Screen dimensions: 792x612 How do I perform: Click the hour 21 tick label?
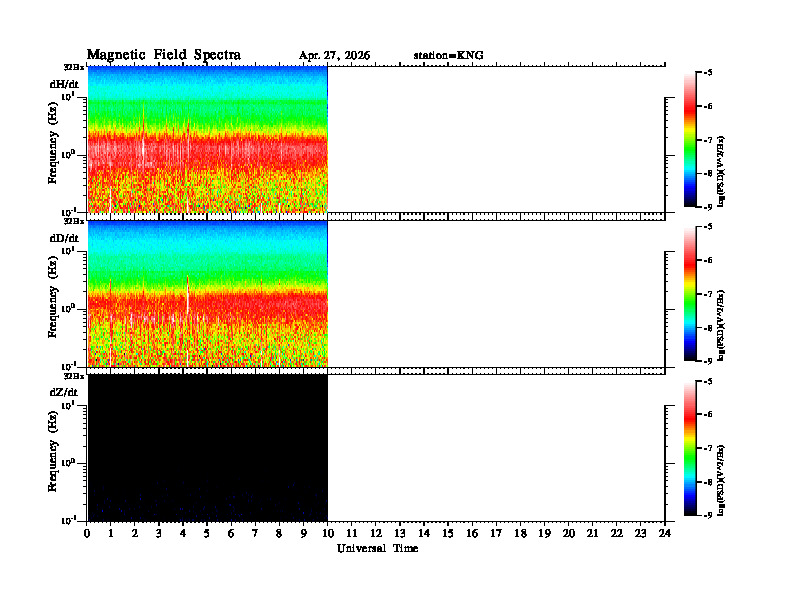click(x=592, y=534)
